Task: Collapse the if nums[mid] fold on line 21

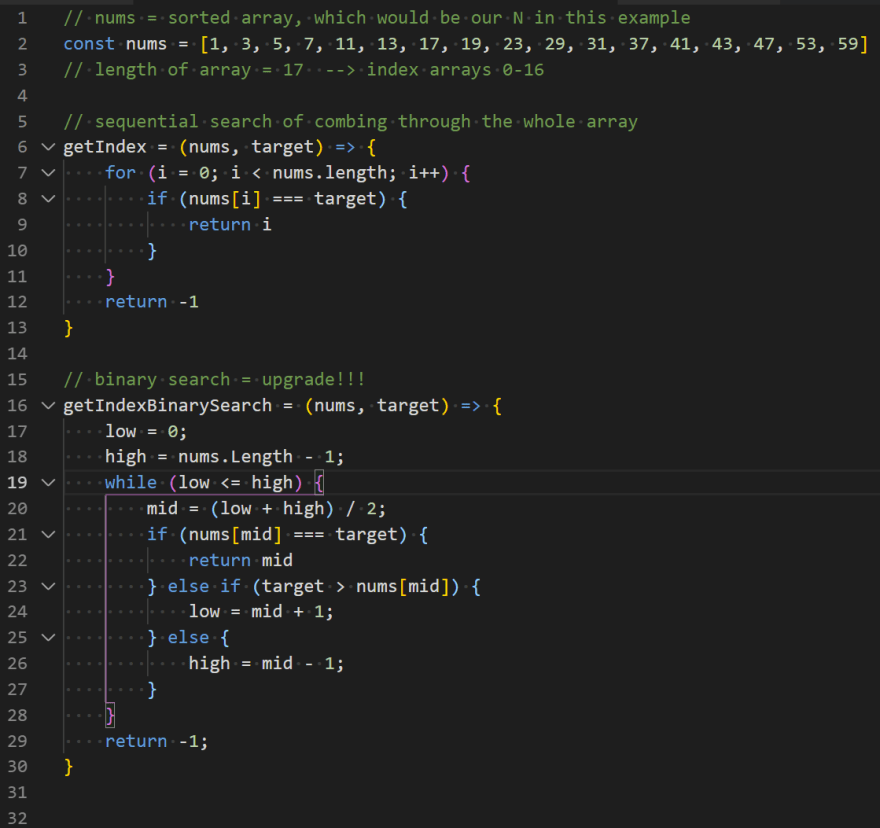Action: coord(49,534)
